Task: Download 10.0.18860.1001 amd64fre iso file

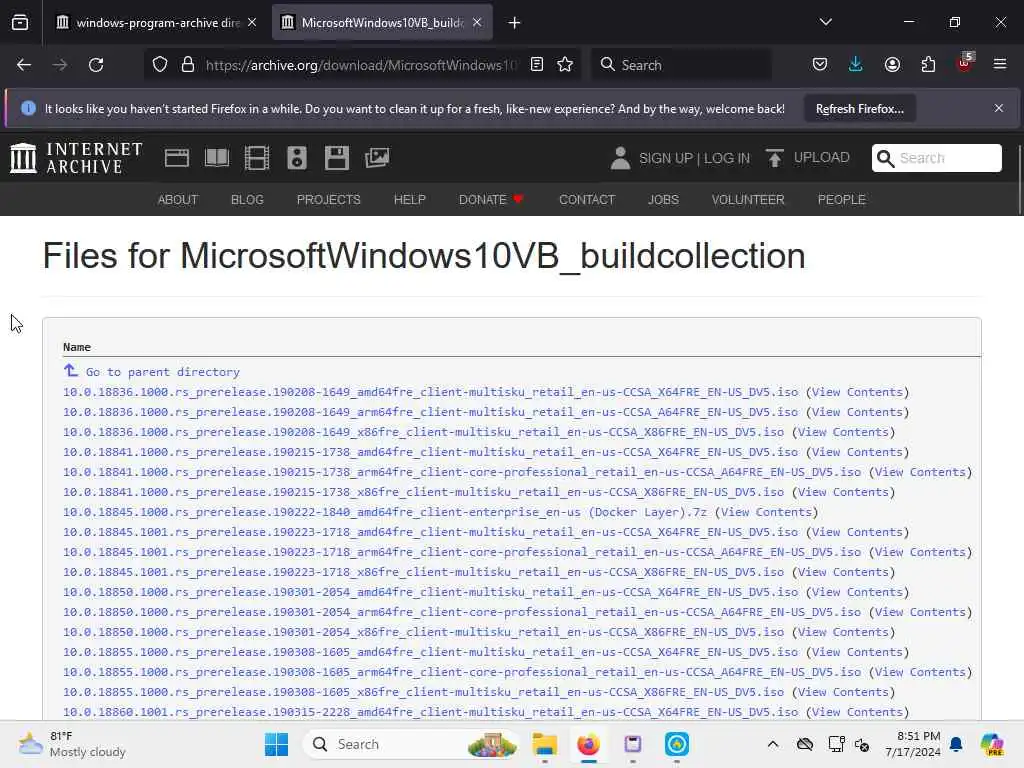Action: pyautogui.click(x=430, y=712)
